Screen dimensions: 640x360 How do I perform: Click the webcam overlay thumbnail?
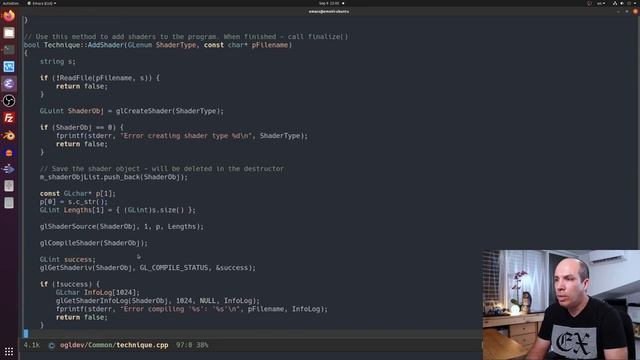pos(561,305)
